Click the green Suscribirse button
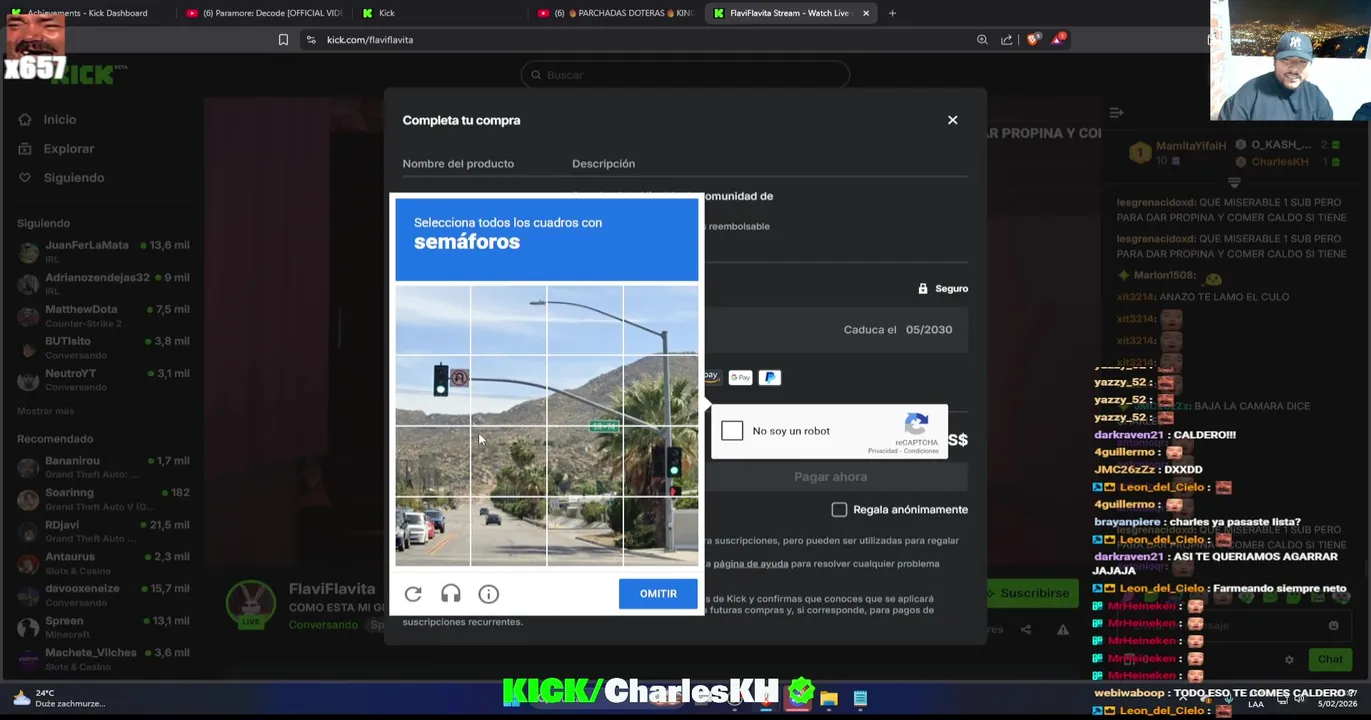The width and height of the screenshot is (1371, 720). 1033,593
